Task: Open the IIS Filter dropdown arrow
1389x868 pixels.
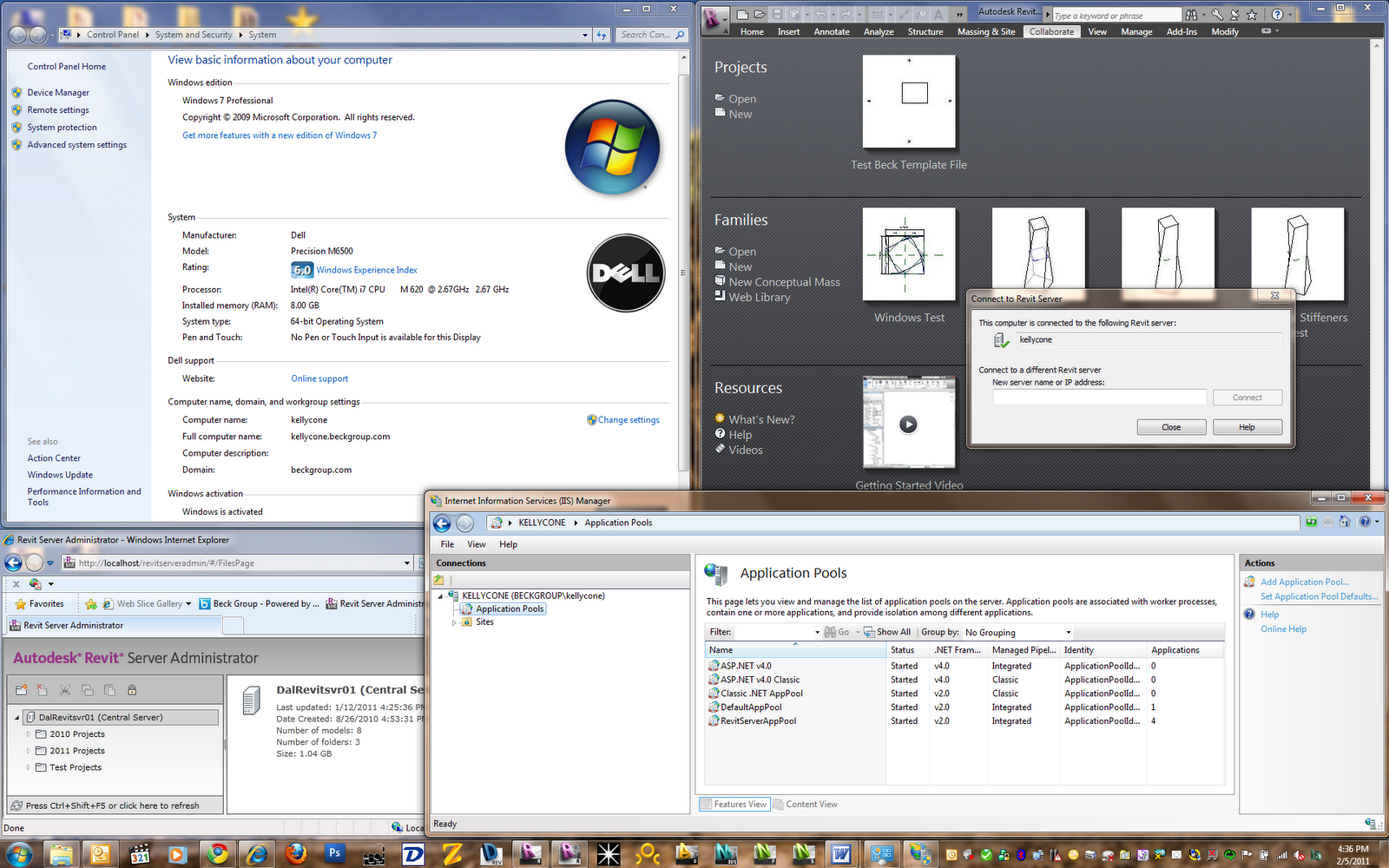Action: 817,633
